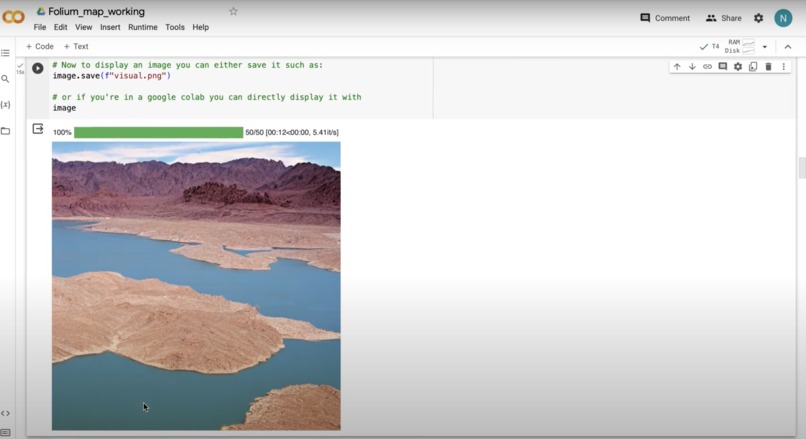This screenshot has height=439, width=806.
Task: Open the Google Drive file icon
Action: point(41,11)
